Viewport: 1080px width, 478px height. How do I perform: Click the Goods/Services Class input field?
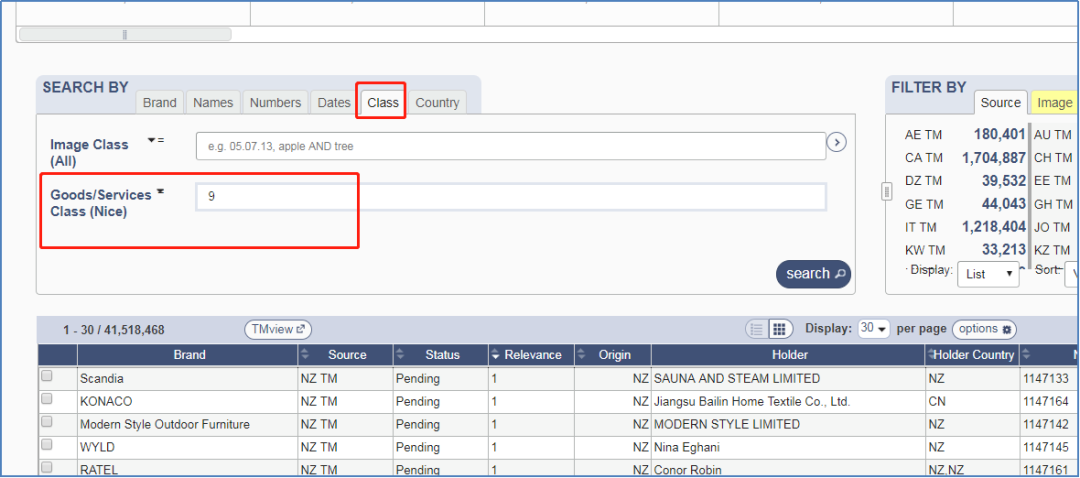click(x=510, y=197)
